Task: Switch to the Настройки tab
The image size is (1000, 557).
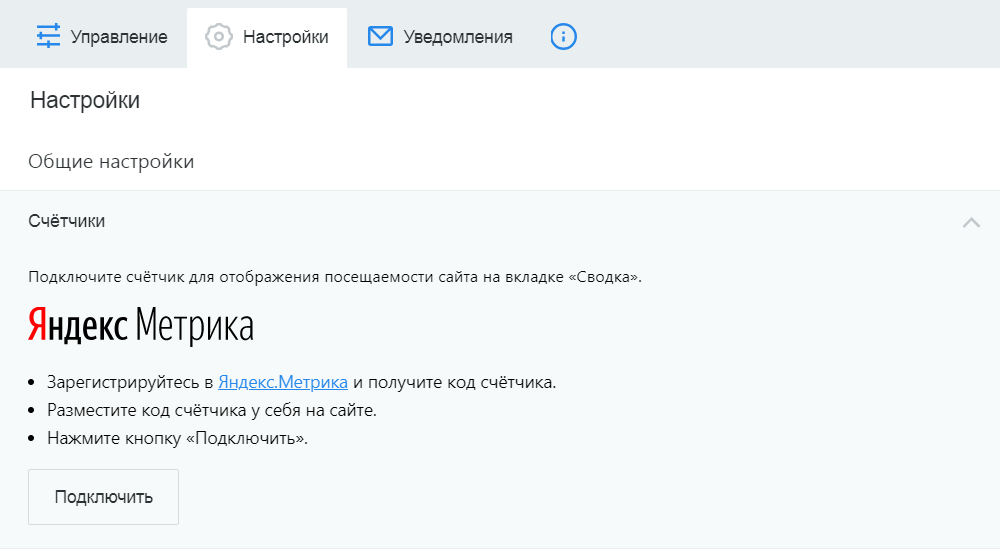Action: (267, 37)
